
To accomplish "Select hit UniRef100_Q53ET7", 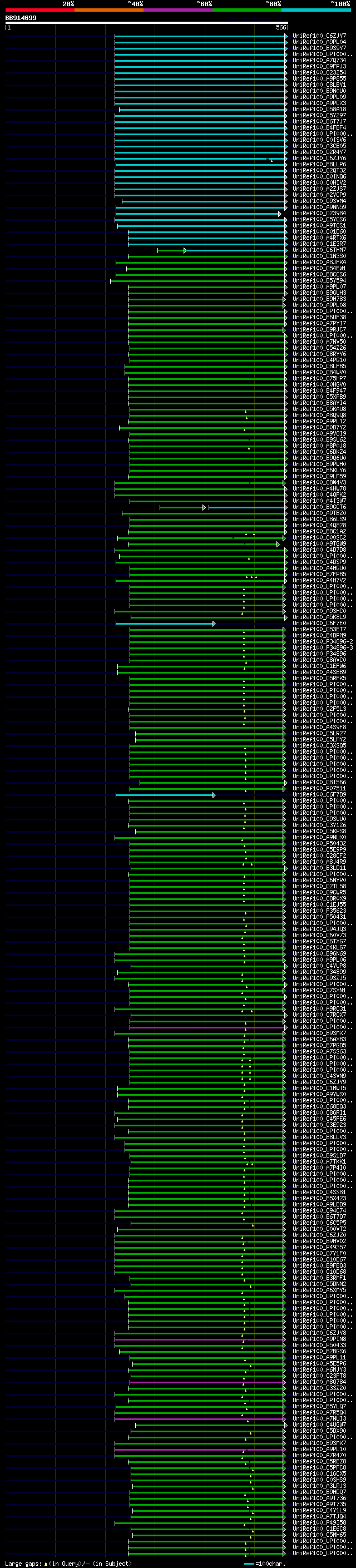I will tap(319, 630).
